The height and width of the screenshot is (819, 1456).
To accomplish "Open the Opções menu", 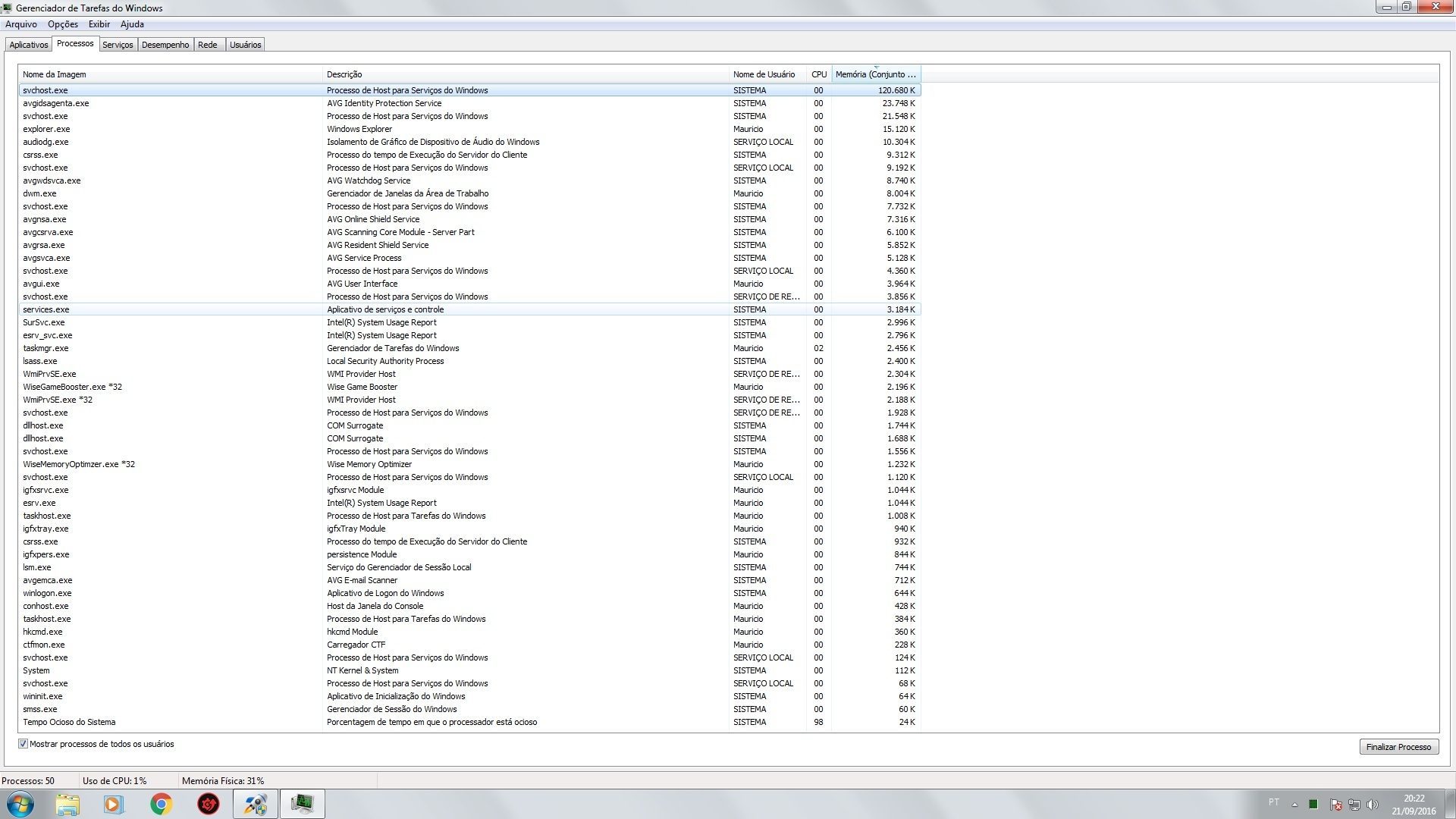I will pos(63,24).
